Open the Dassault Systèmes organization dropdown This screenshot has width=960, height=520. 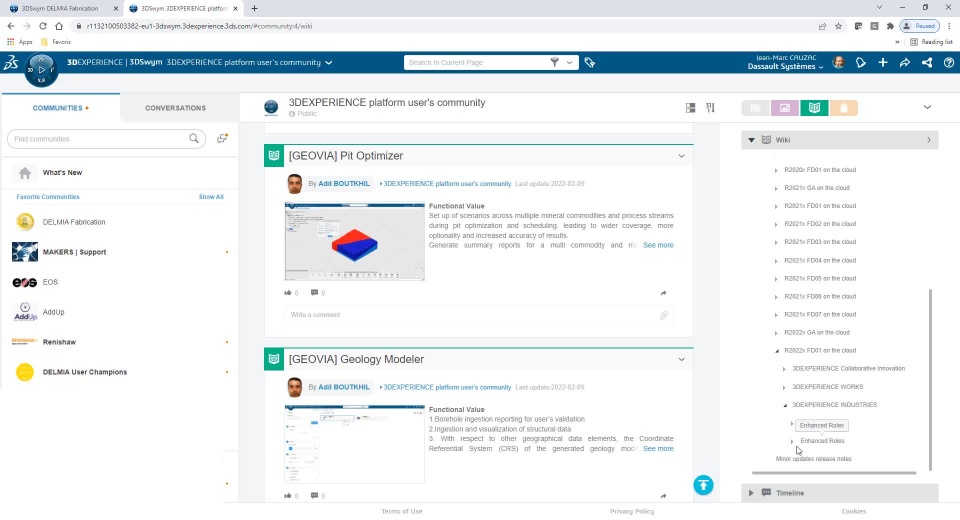coord(821,67)
